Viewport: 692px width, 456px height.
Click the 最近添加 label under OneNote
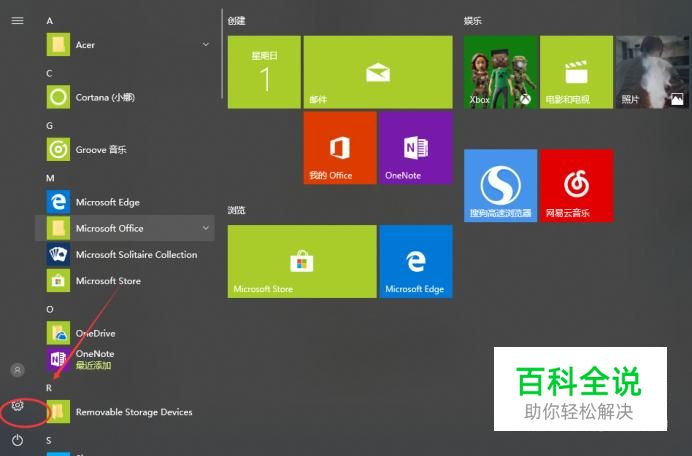point(94,365)
